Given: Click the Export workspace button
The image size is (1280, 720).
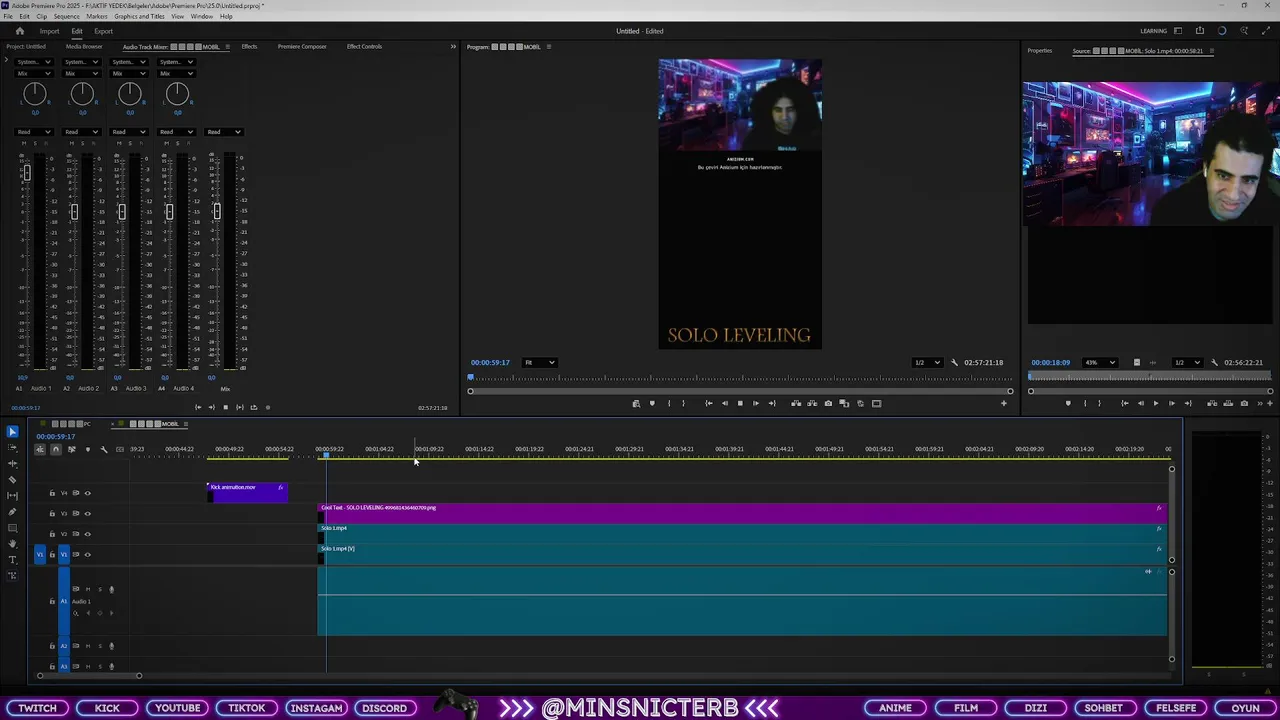Looking at the screenshot, I should tap(103, 31).
